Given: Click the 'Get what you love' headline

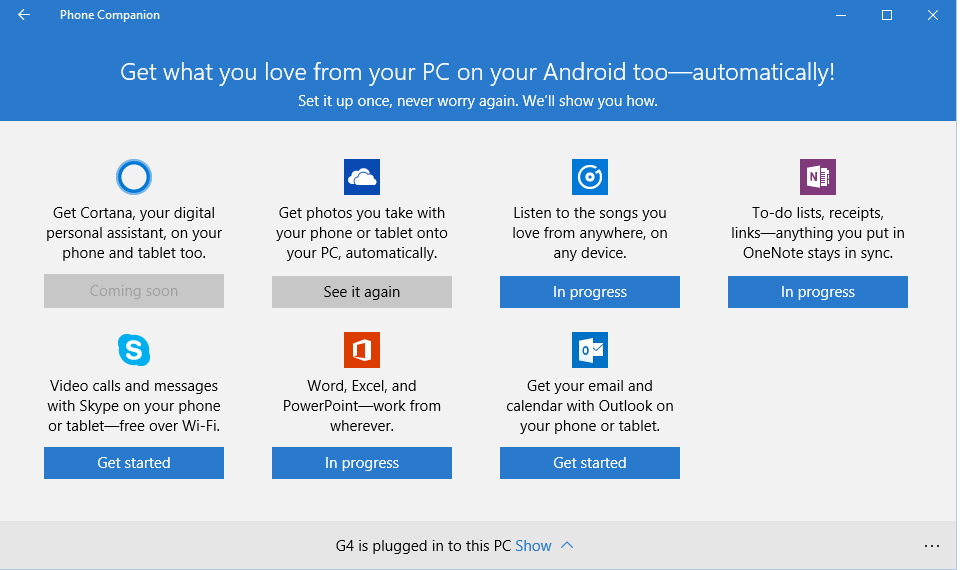Looking at the screenshot, I should tap(478, 72).
